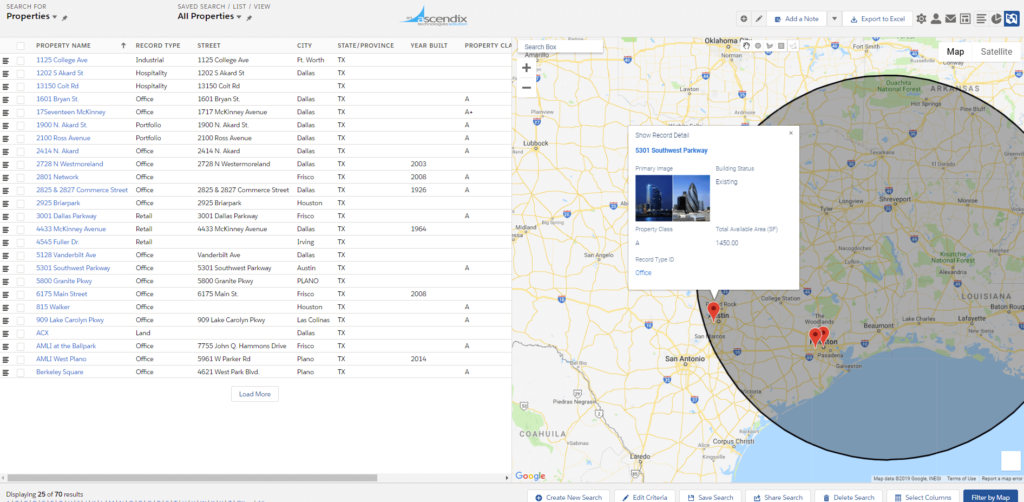Check the box for 1202 S Akard St
The height and width of the screenshot is (502, 1024).
click(21, 73)
